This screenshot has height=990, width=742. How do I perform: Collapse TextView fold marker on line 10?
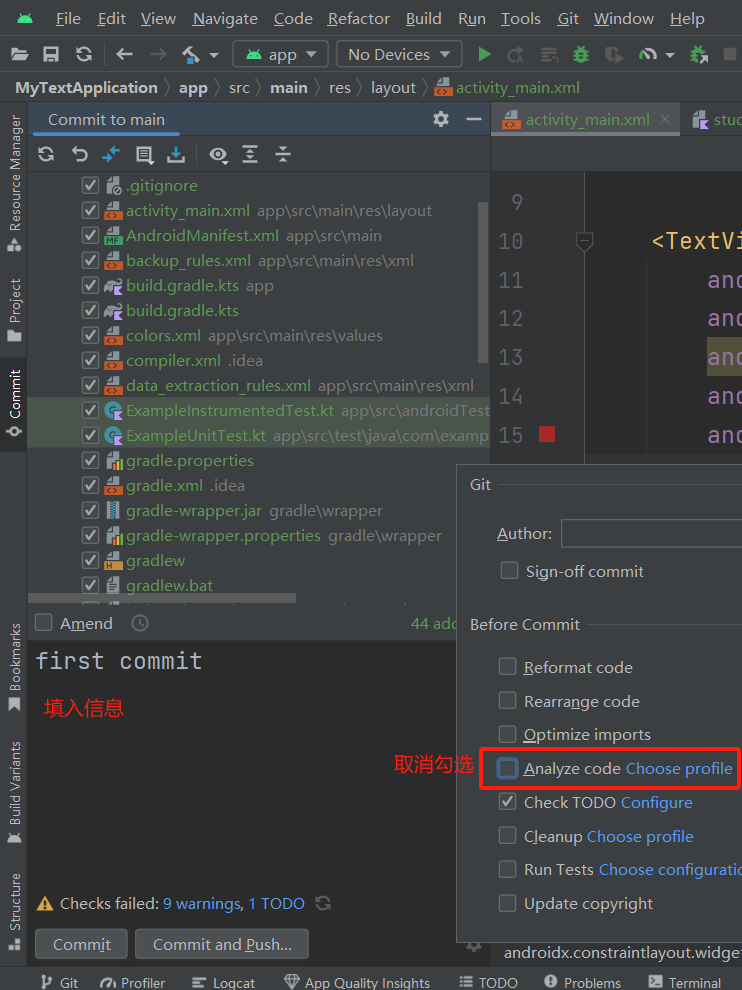point(584,241)
